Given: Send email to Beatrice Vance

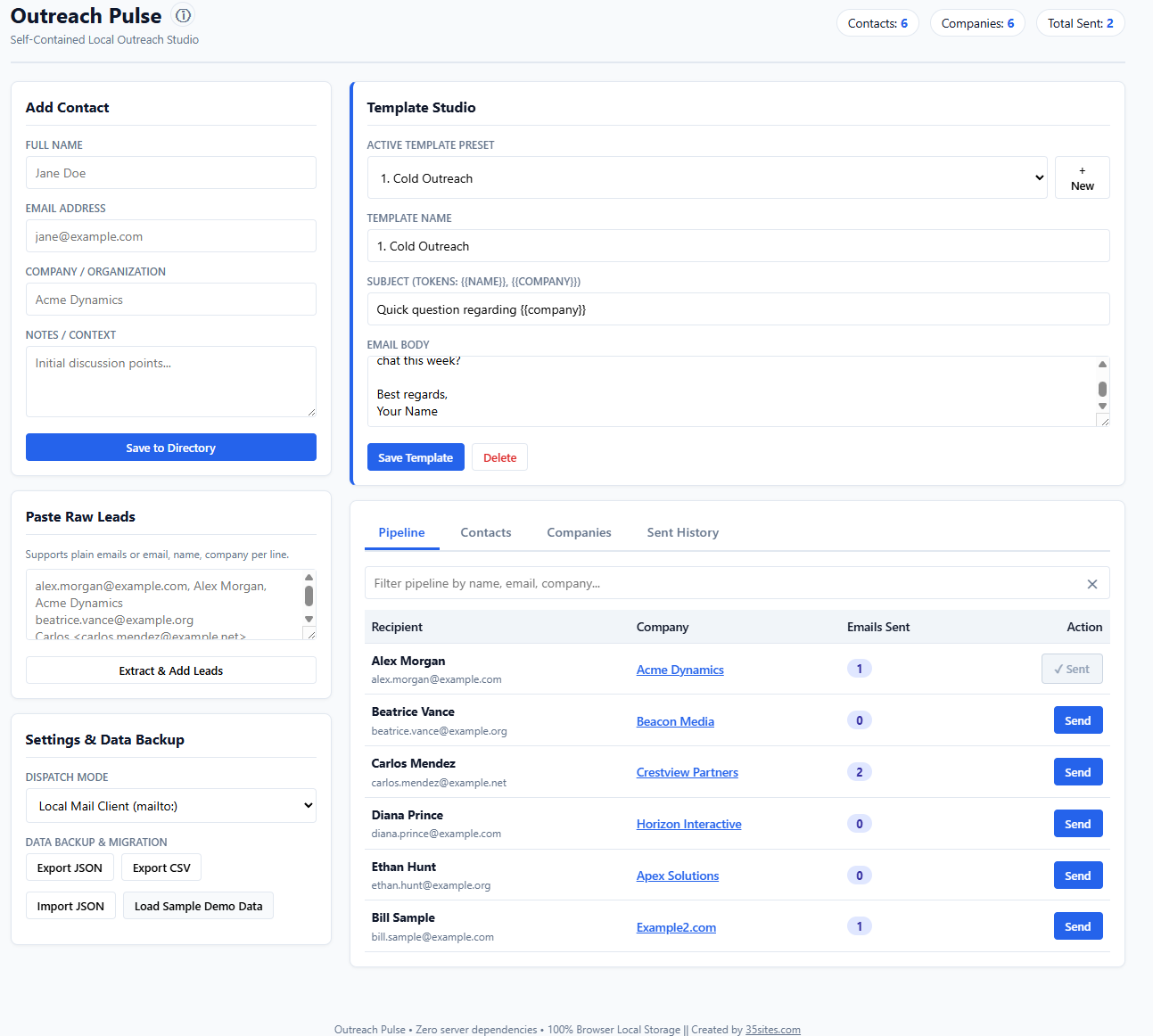Looking at the screenshot, I should click(1078, 720).
